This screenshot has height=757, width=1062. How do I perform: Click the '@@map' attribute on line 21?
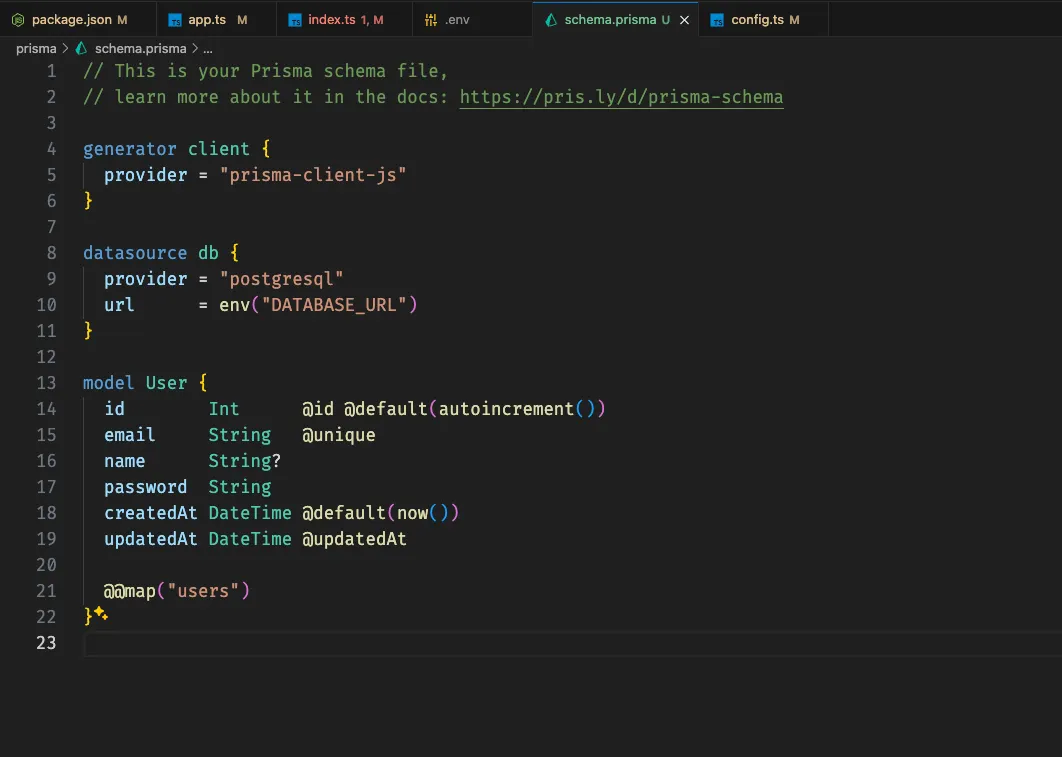point(129,591)
